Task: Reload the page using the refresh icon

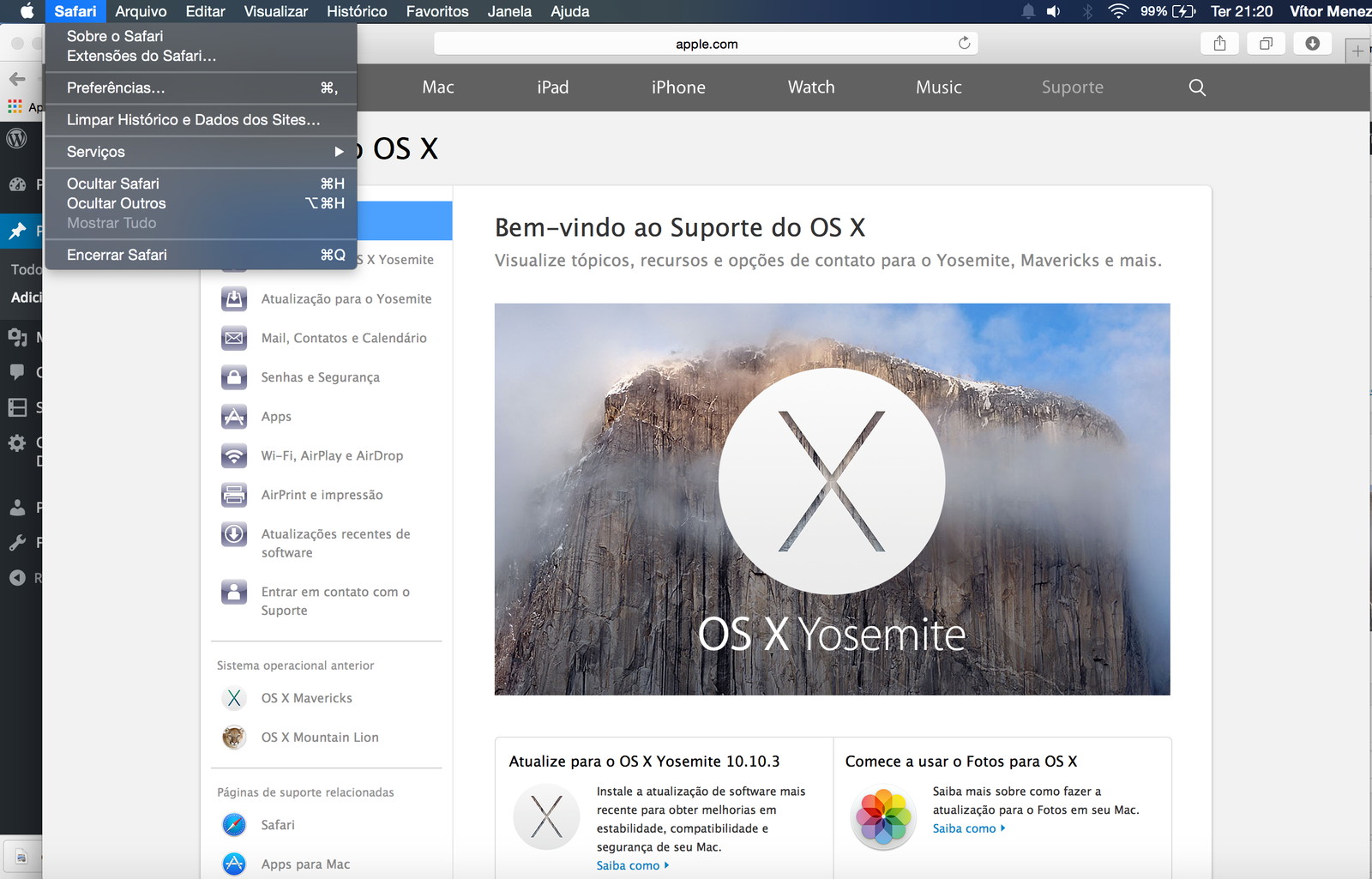Action: [x=964, y=43]
